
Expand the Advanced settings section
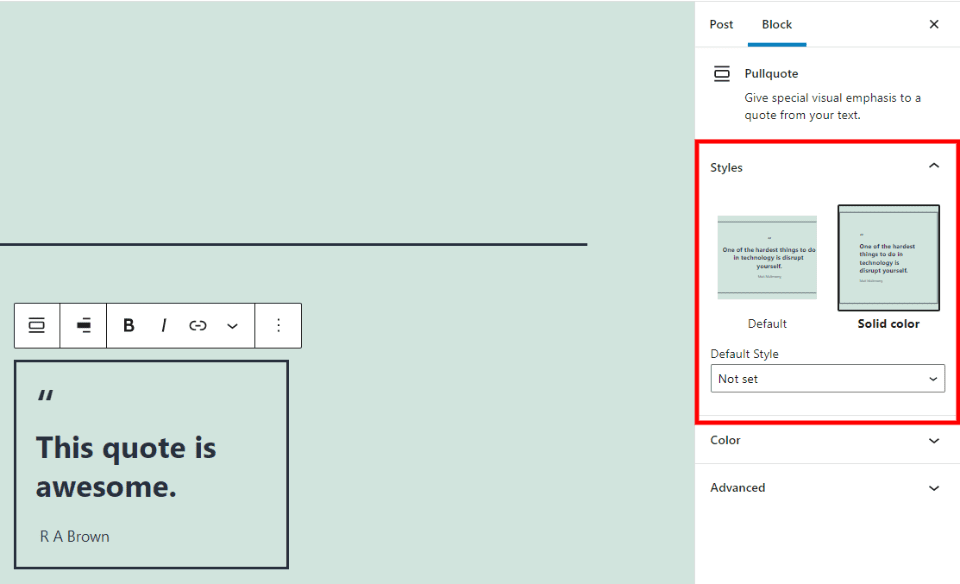click(x=827, y=487)
